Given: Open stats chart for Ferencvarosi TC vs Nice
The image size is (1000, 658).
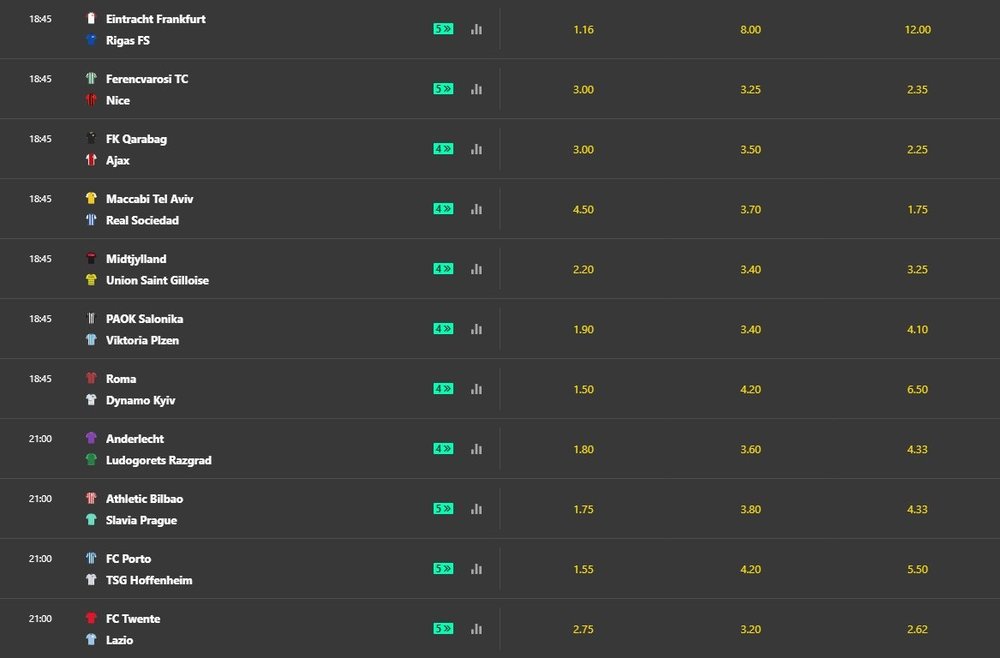Looking at the screenshot, I should point(476,89).
